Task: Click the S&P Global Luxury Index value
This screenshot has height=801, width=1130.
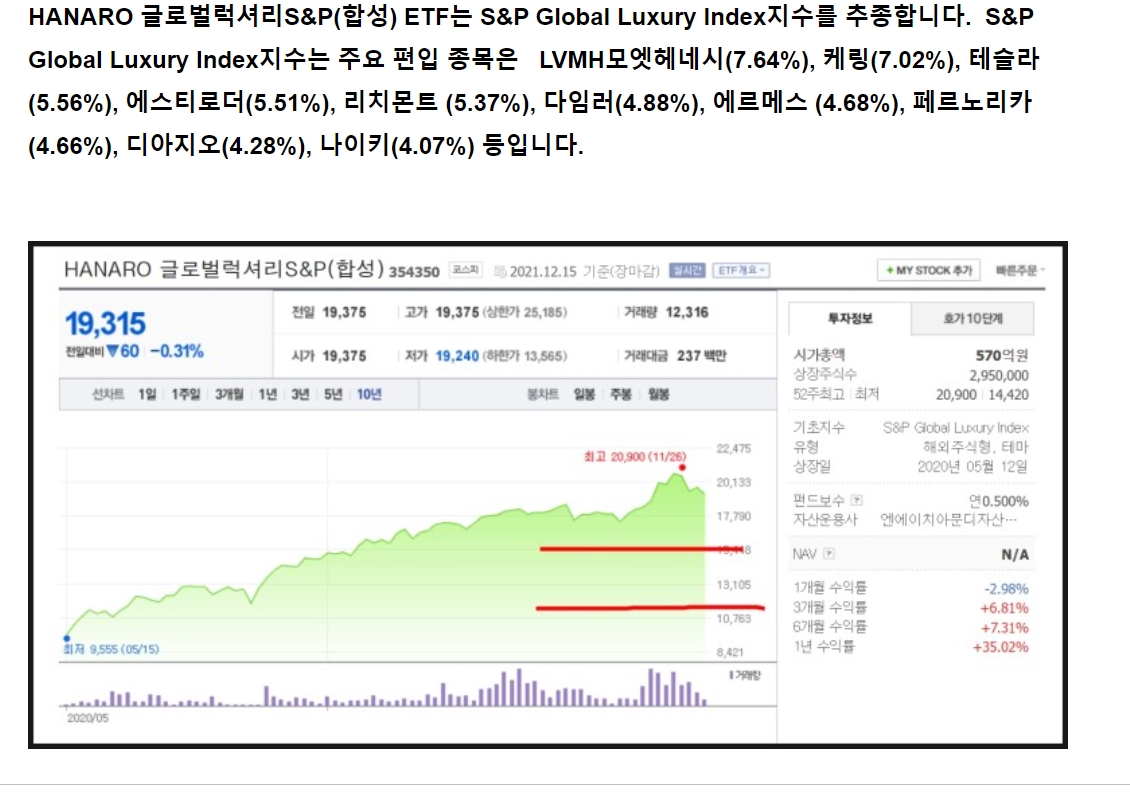Action: [x=956, y=428]
